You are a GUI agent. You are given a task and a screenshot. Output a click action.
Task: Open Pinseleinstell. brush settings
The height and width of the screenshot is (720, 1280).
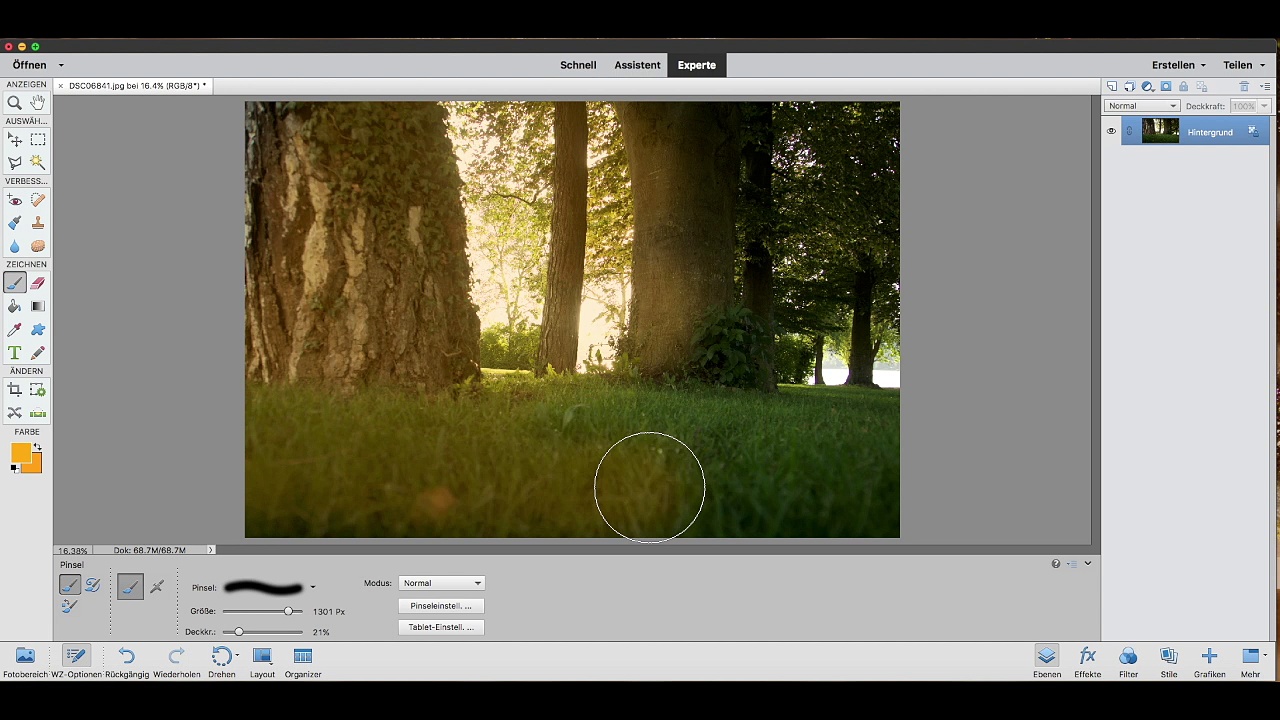[x=441, y=606]
